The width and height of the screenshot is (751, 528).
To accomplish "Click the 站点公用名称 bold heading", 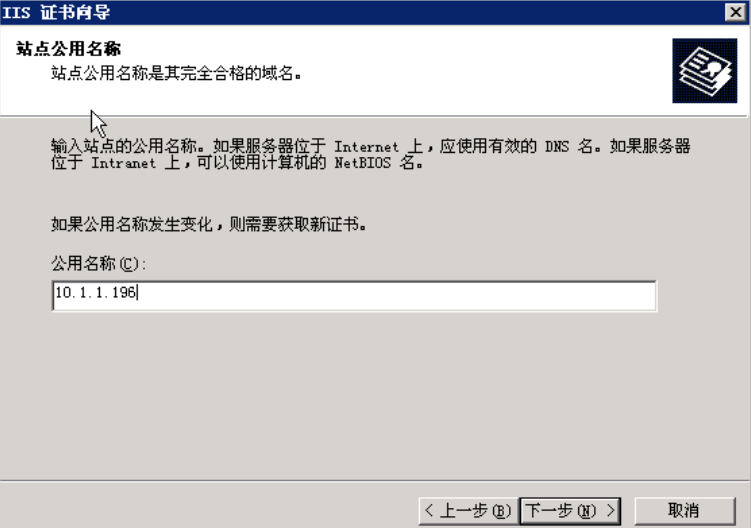I will pyautogui.click(x=68, y=48).
